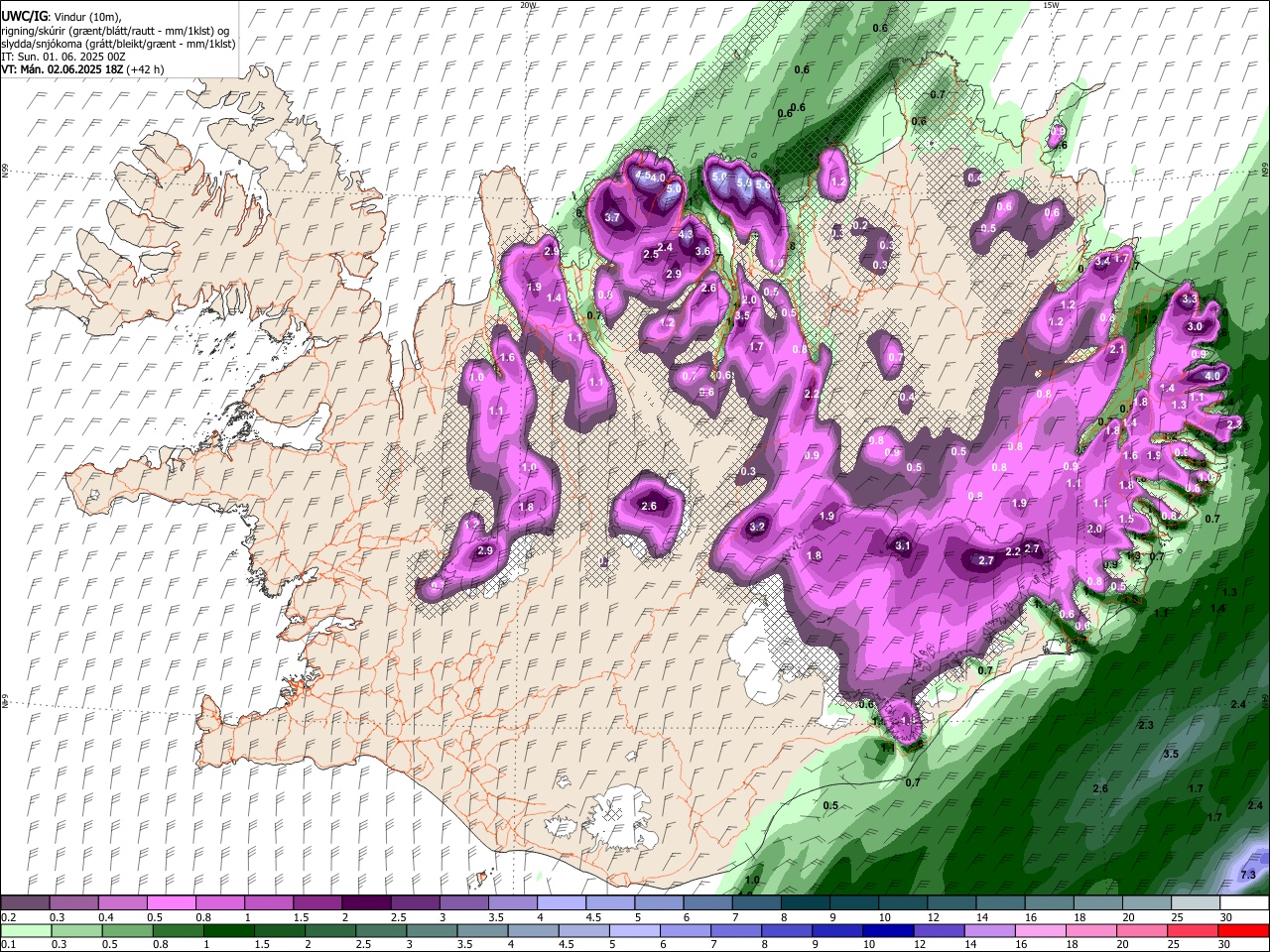Pick the 8 dark teal swatch in the upper scale
Image resolution: width=1270 pixels, height=952 pixels.
click(x=805, y=902)
